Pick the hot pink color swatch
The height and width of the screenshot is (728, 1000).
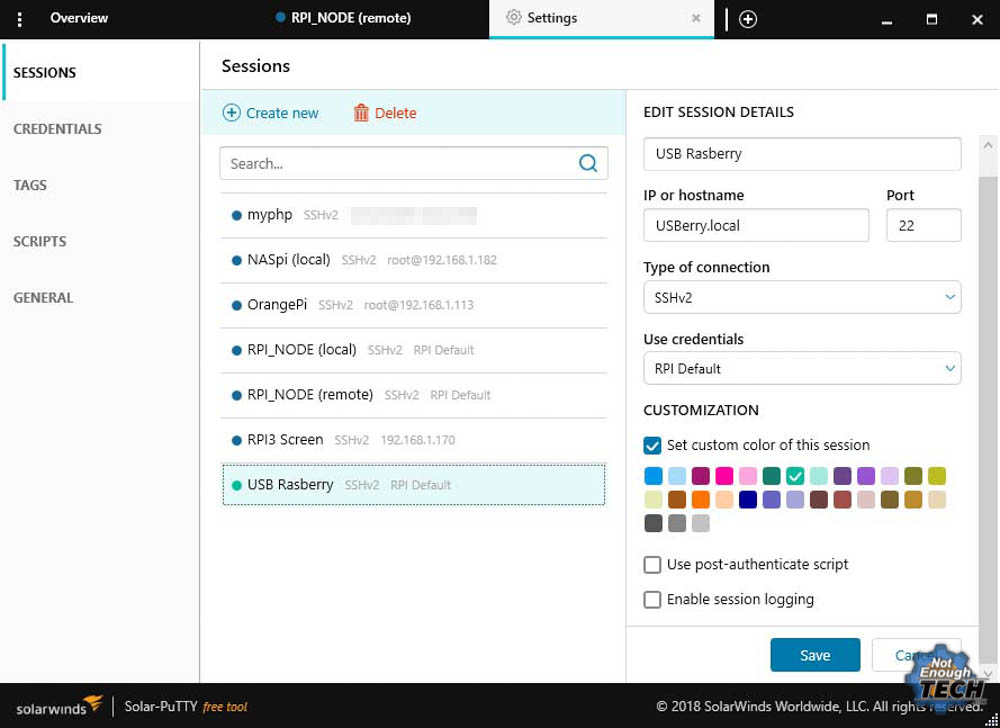coord(724,476)
